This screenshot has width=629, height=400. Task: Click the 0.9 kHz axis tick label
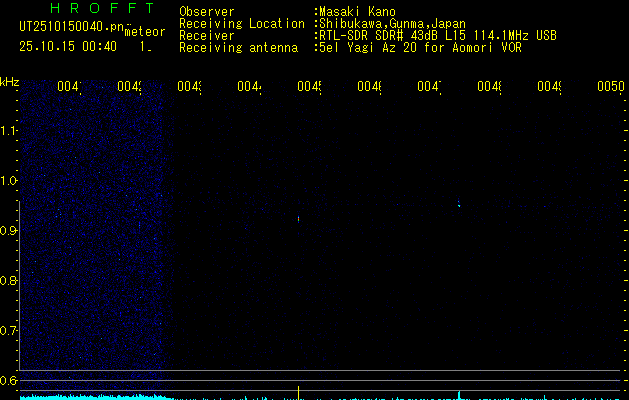(x=8, y=230)
